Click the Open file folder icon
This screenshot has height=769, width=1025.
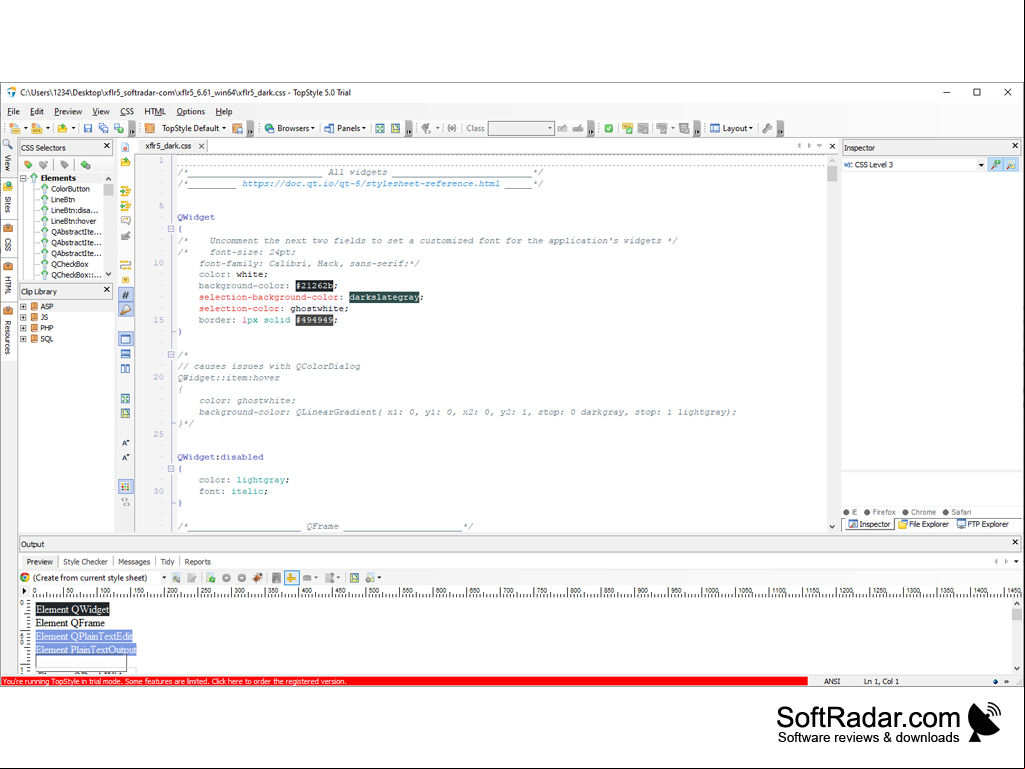point(62,128)
